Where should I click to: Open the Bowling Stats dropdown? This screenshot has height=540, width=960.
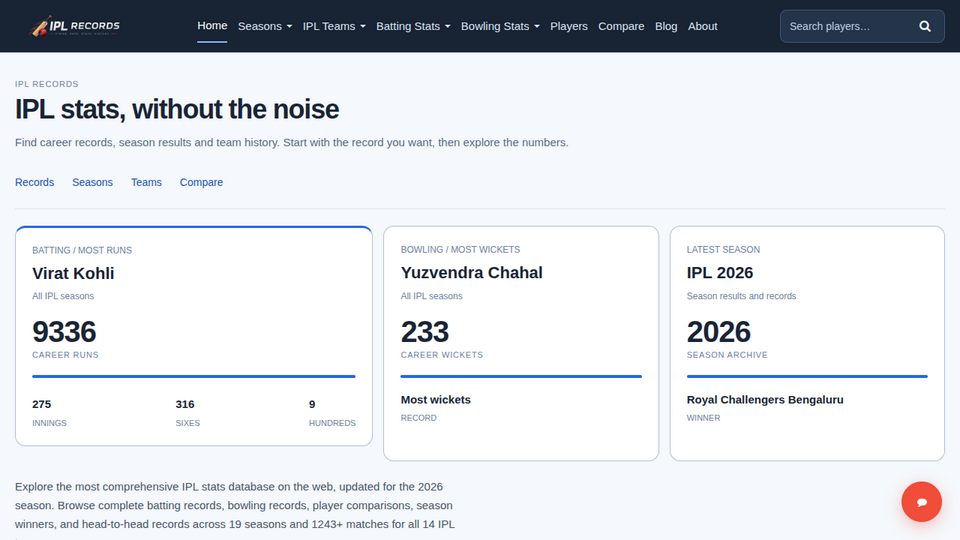[500, 26]
